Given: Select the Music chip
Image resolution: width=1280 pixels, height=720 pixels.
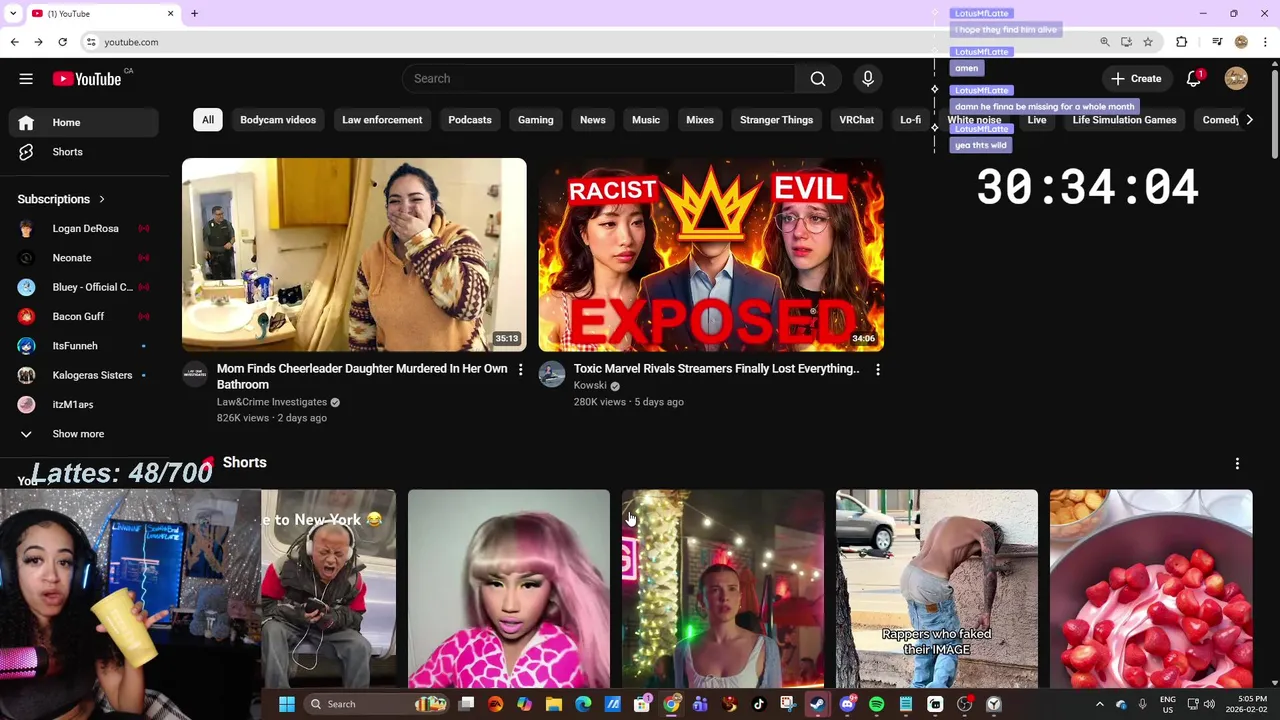Looking at the screenshot, I should 646,120.
